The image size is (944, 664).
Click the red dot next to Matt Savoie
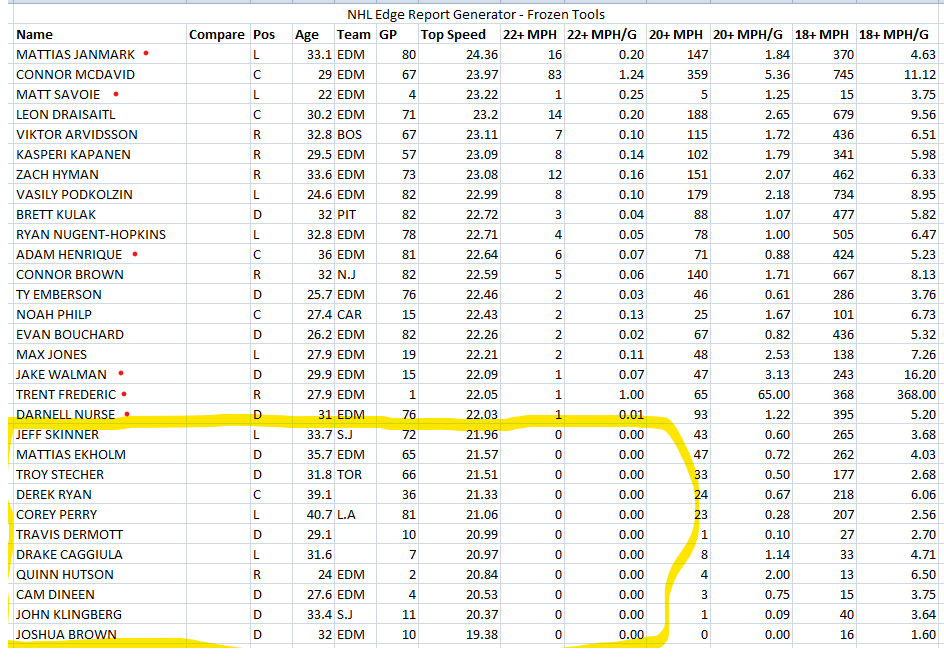click(x=118, y=93)
